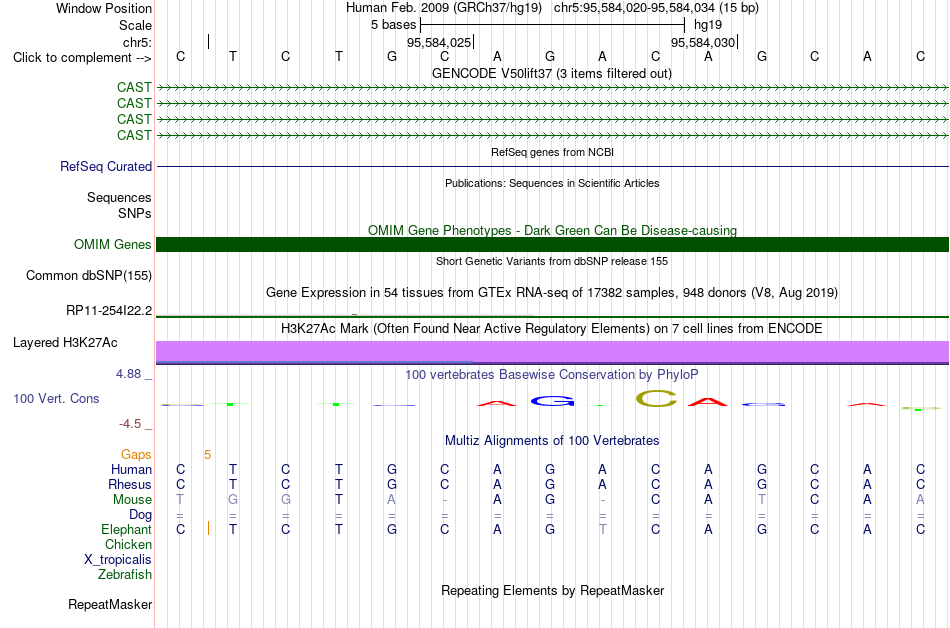Click the purple Layered H3K27Ac signal bar
This screenshot has width=950, height=628.
coord(552,352)
